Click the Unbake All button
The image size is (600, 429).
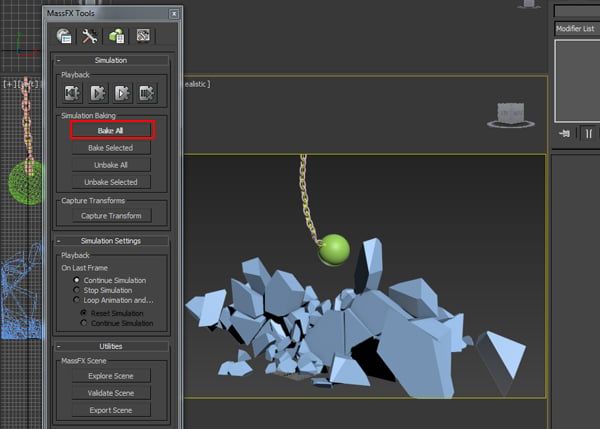[x=111, y=165]
